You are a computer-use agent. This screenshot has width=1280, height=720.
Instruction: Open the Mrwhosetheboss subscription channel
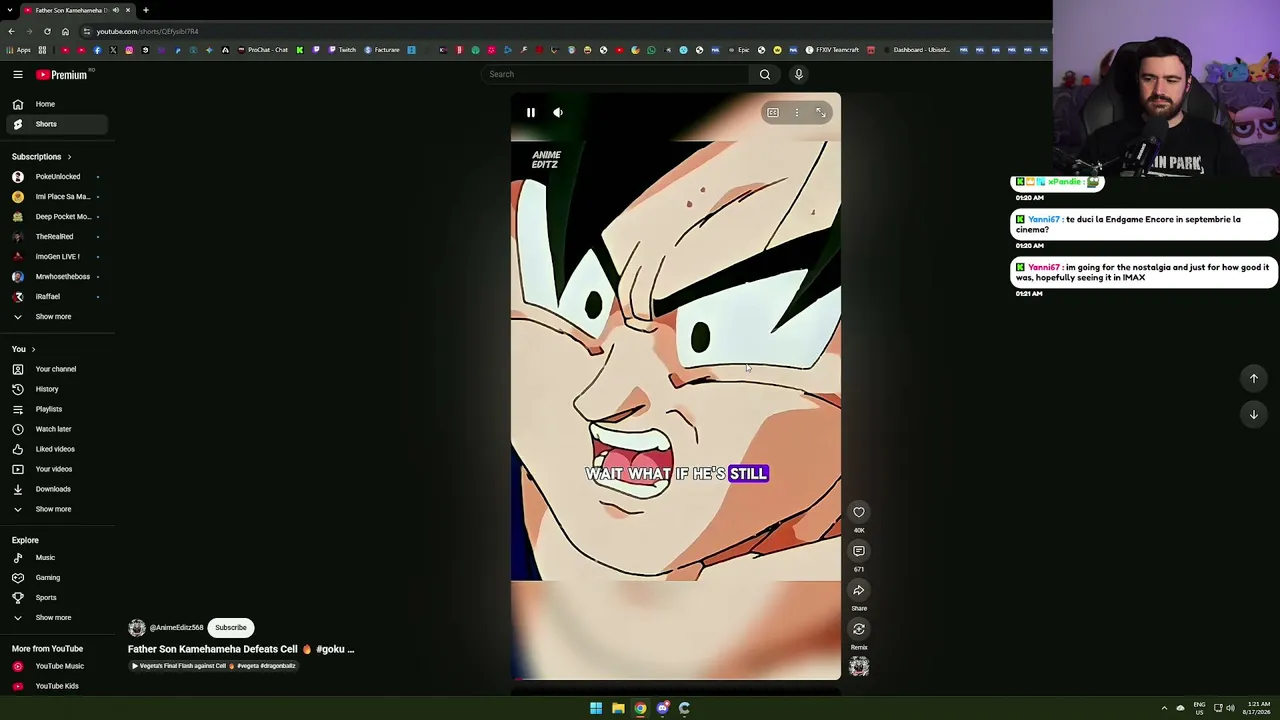56,277
